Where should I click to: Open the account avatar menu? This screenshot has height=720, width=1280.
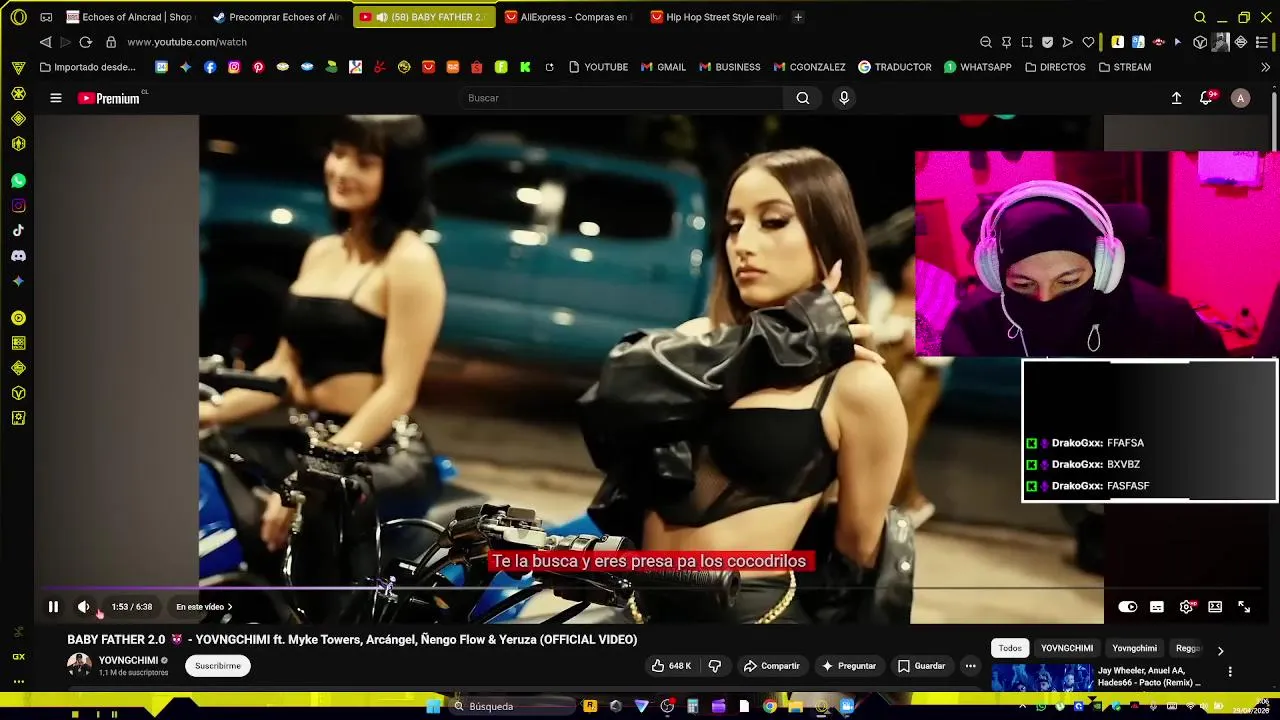coord(1241,98)
